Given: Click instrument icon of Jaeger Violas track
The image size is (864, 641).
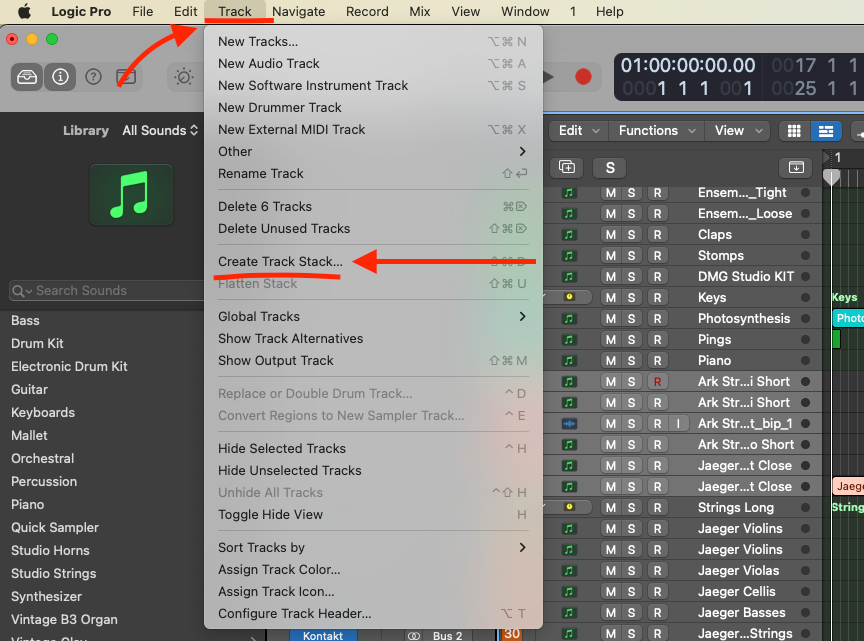Looking at the screenshot, I should 569,570.
